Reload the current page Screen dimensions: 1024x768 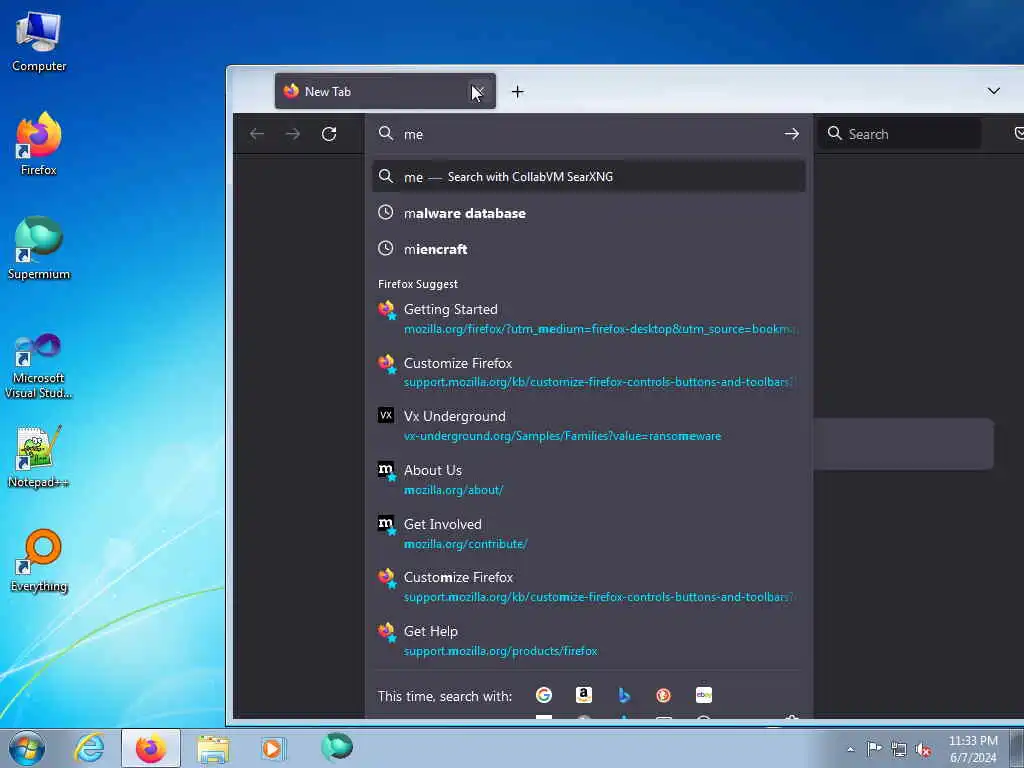tap(329, 134)
